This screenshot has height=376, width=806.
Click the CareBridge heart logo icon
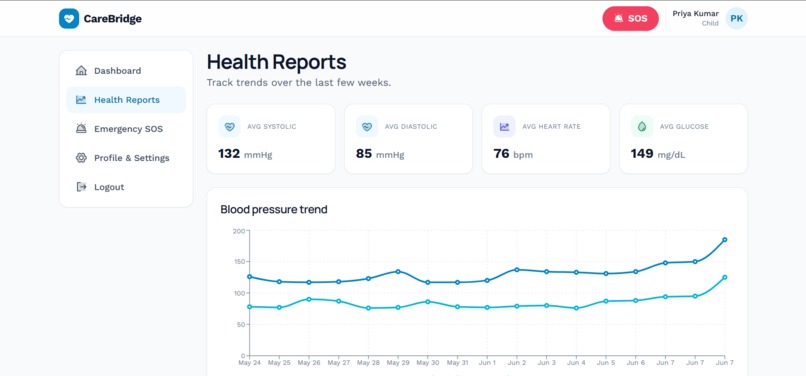69,19
